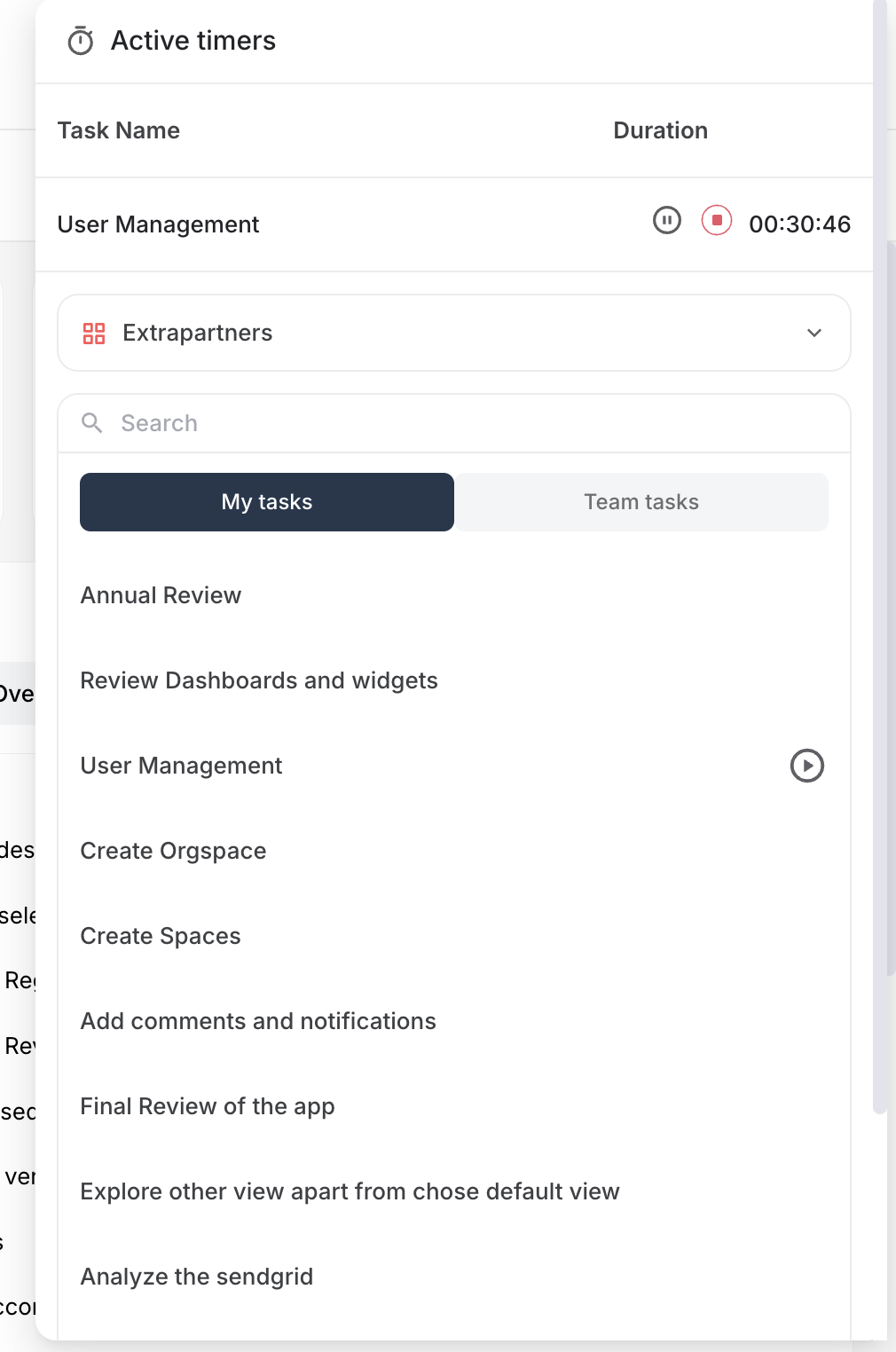The height and width of the screenshot is (1352, 896).
Task: Pick the Create Spaces task
Action: point(161,936)
